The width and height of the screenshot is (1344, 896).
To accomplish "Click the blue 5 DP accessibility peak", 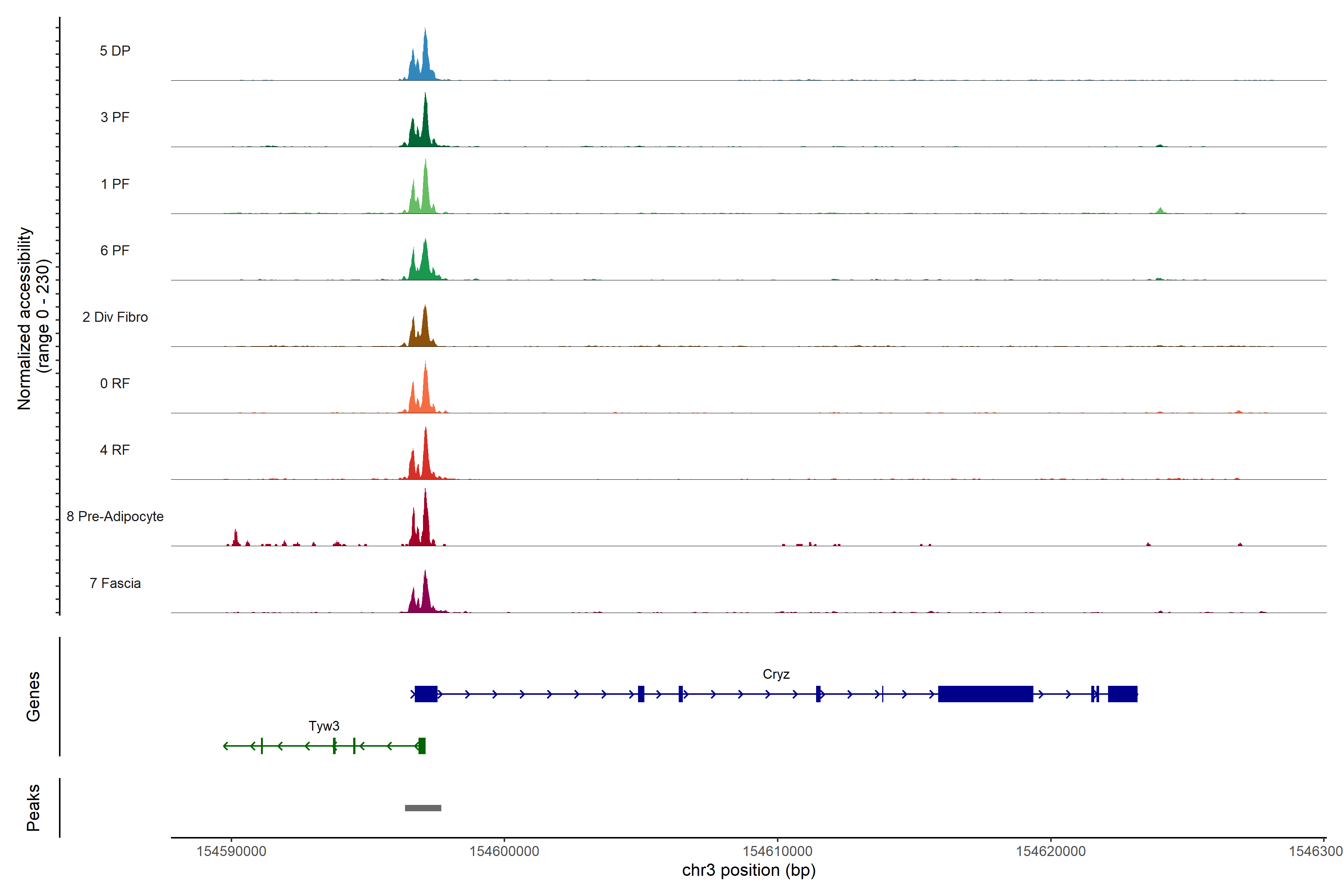I will [424, 63].
